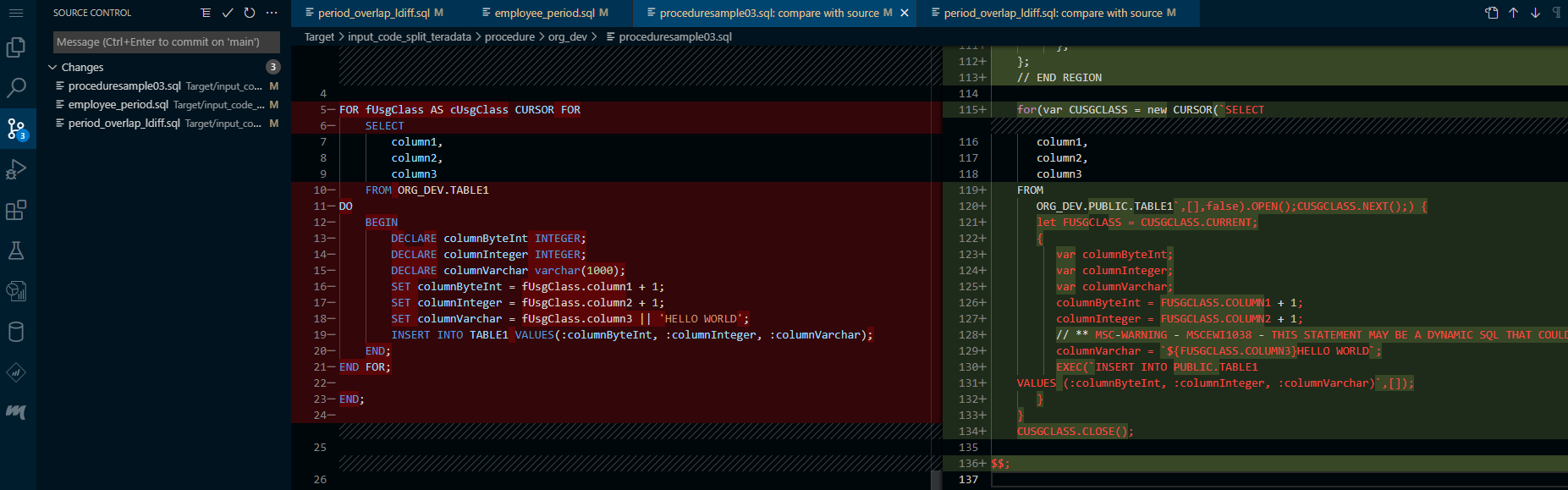Image resolution: width=1568 pixels, height=490 pixels.
Task: Toggle whitespace trimming pilcrow icon
Action: 1556,13
